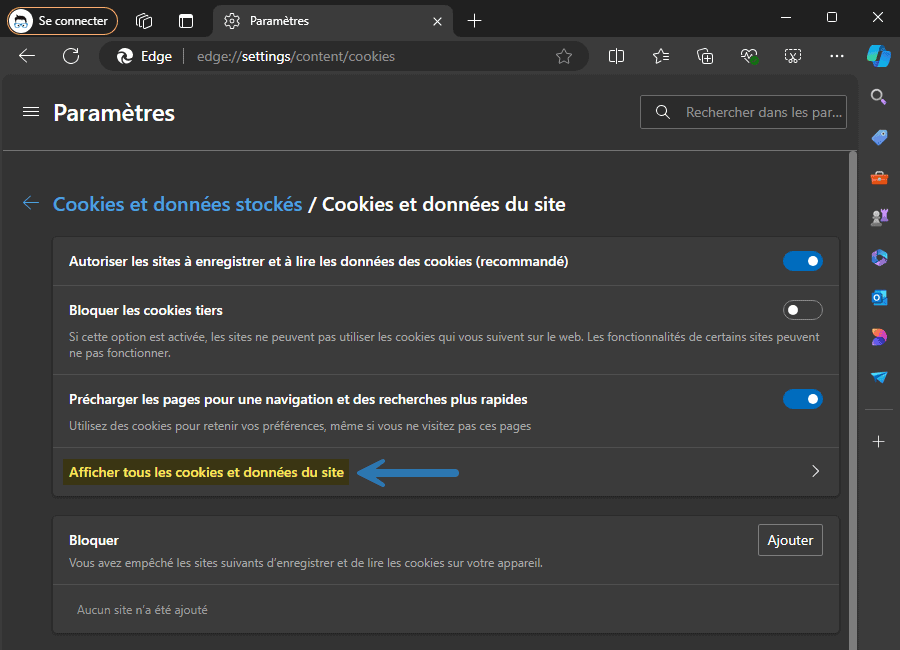The height and width of the screenshot is (650, 900).
Task: Open the Collections icon
Action: pos(705,56)
